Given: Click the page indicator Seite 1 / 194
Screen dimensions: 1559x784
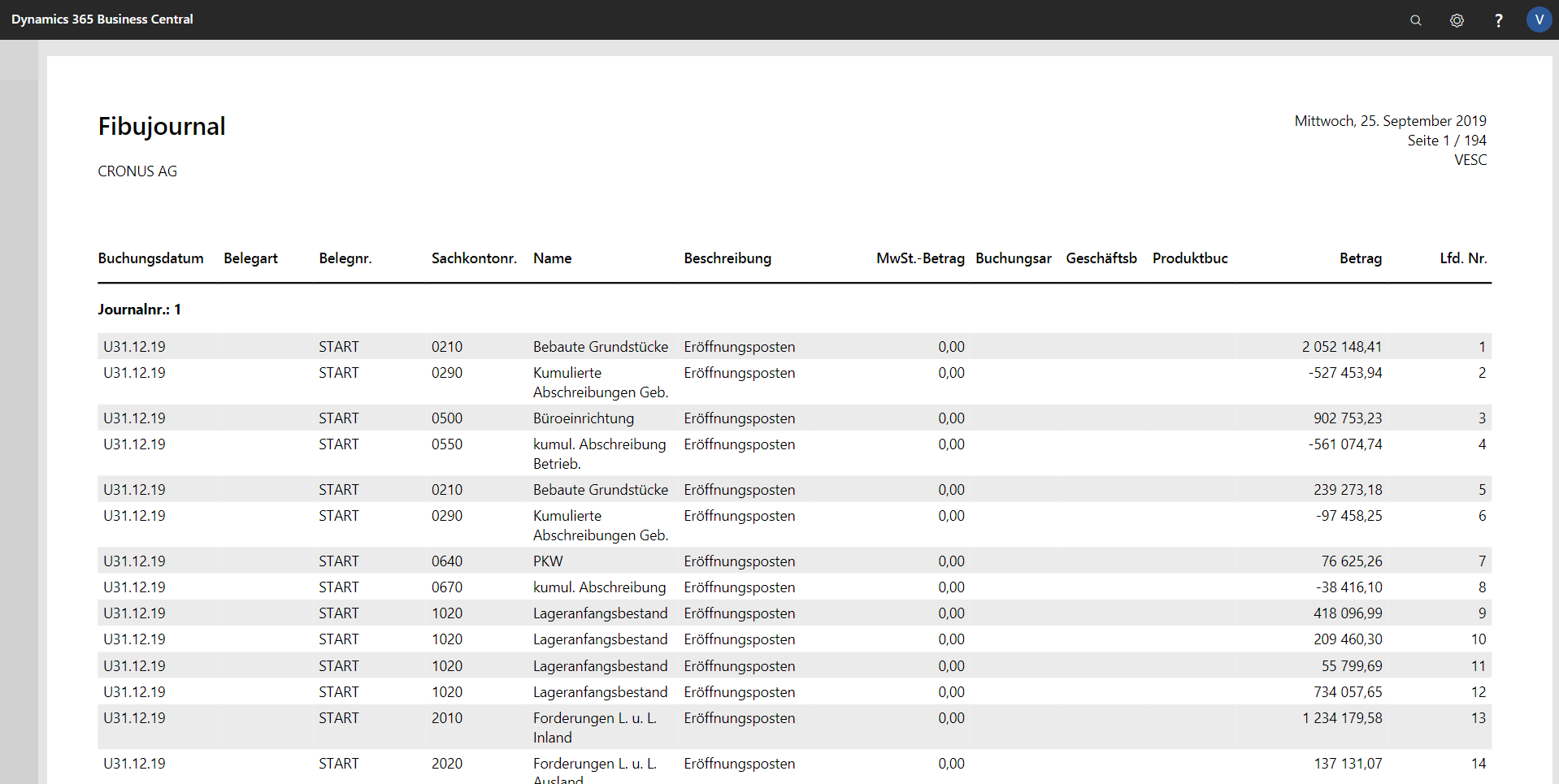Looking at the screenshot, I should click(x=1447, y=141).
